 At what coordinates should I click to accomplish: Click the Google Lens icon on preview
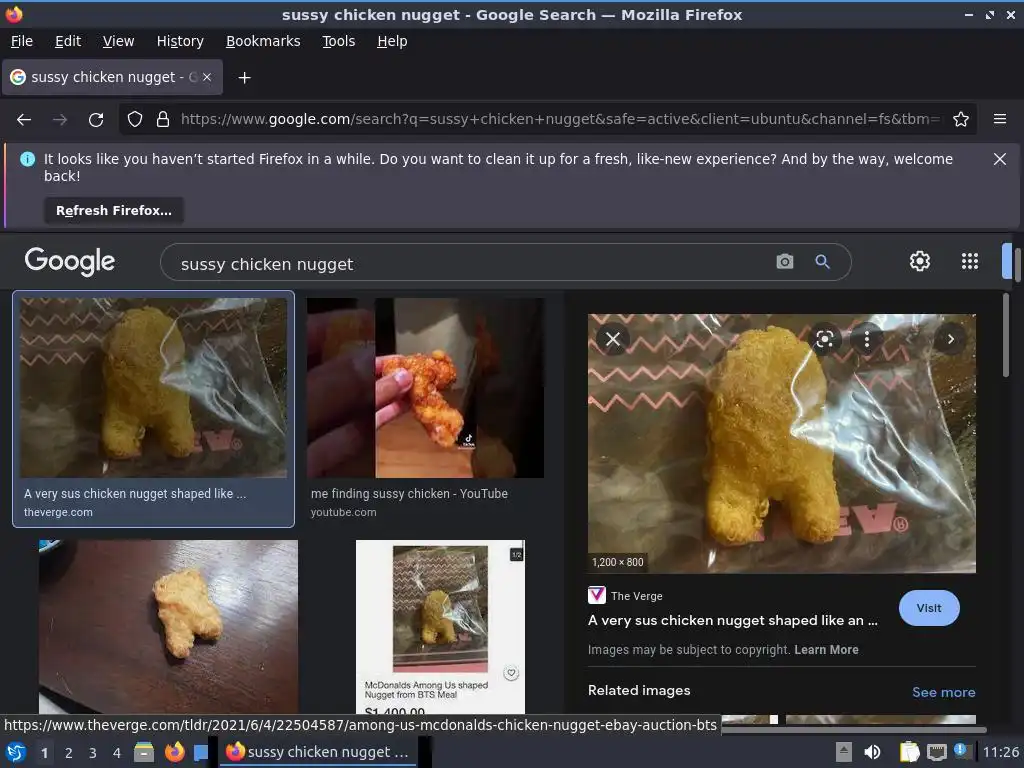coord(825,339)
